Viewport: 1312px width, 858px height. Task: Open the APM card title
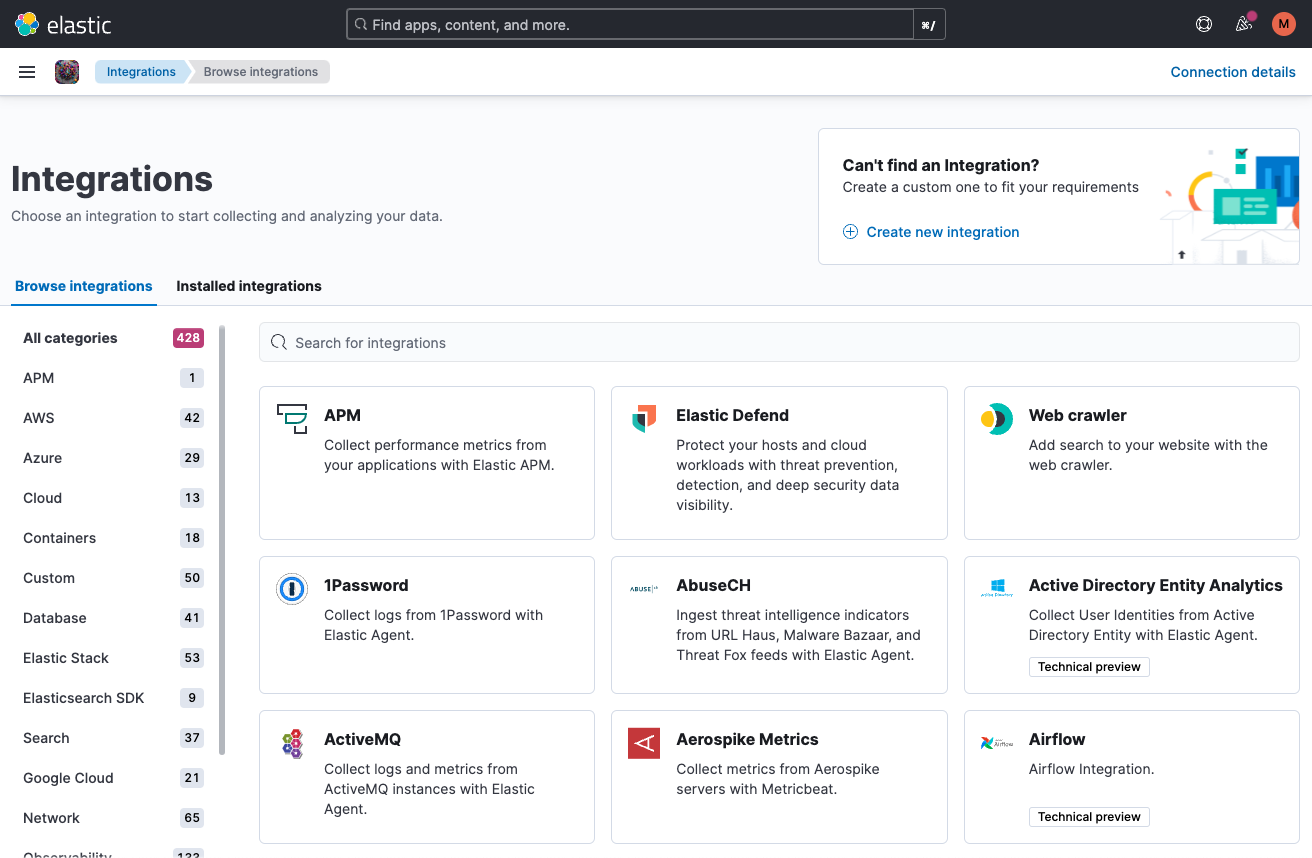click(342, 415)
